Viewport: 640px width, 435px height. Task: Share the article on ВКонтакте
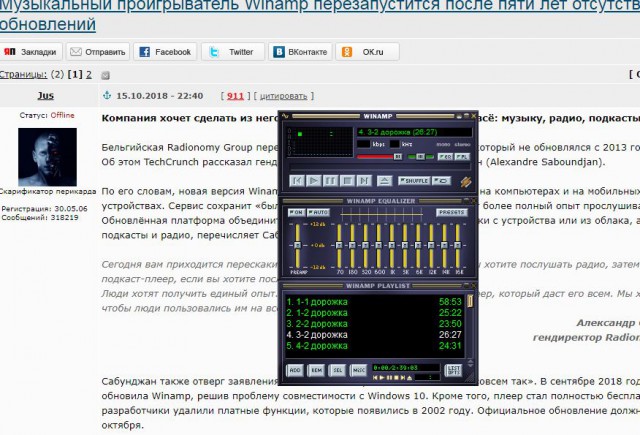click(x=300, y=52)
